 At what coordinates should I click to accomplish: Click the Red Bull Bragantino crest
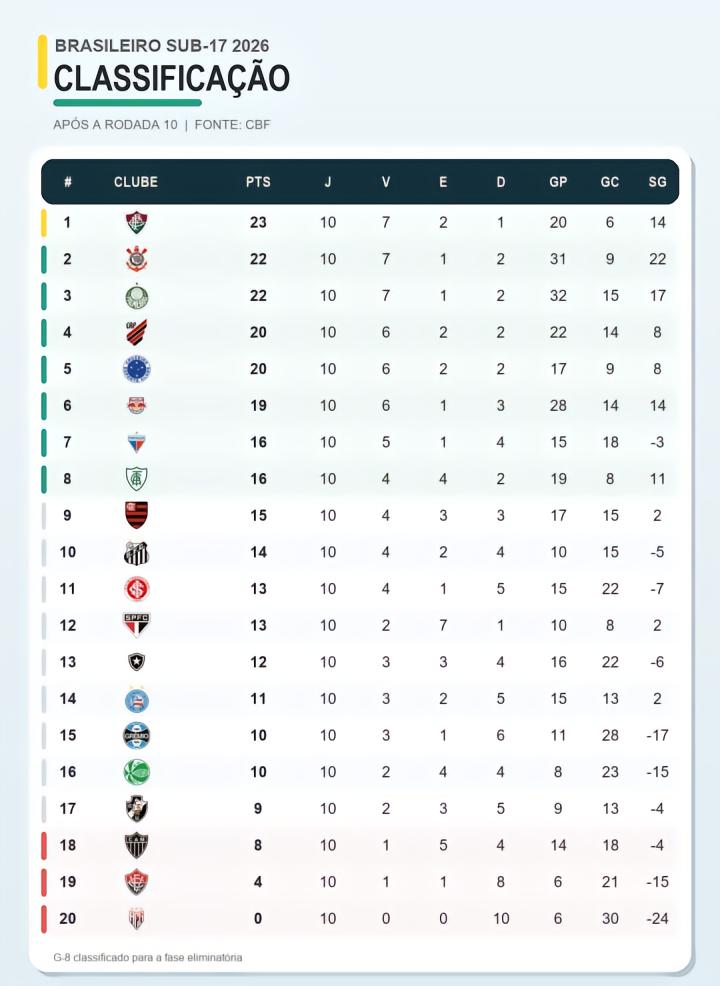coord(136,406)
